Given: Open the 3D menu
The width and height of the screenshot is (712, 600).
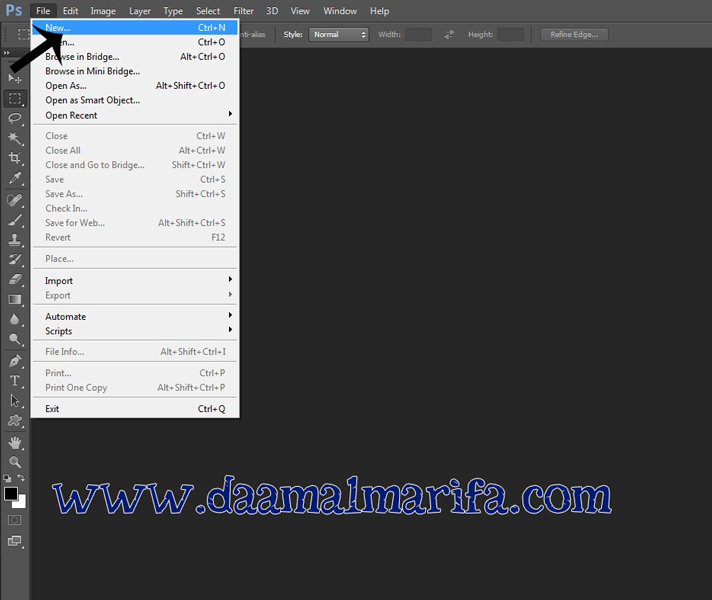Looking at the screenshot, I should pyautogui.click(x=272, y=11).
